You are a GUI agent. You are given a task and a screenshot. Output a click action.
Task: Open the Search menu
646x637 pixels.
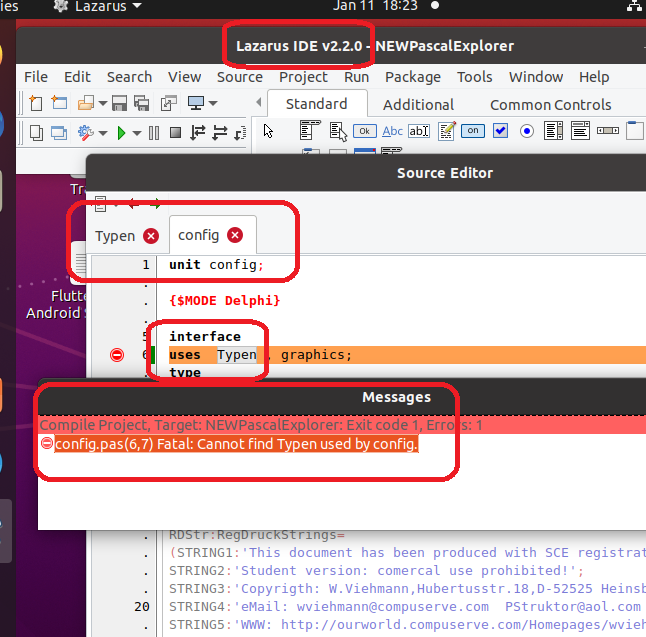(x=129, y=77)
